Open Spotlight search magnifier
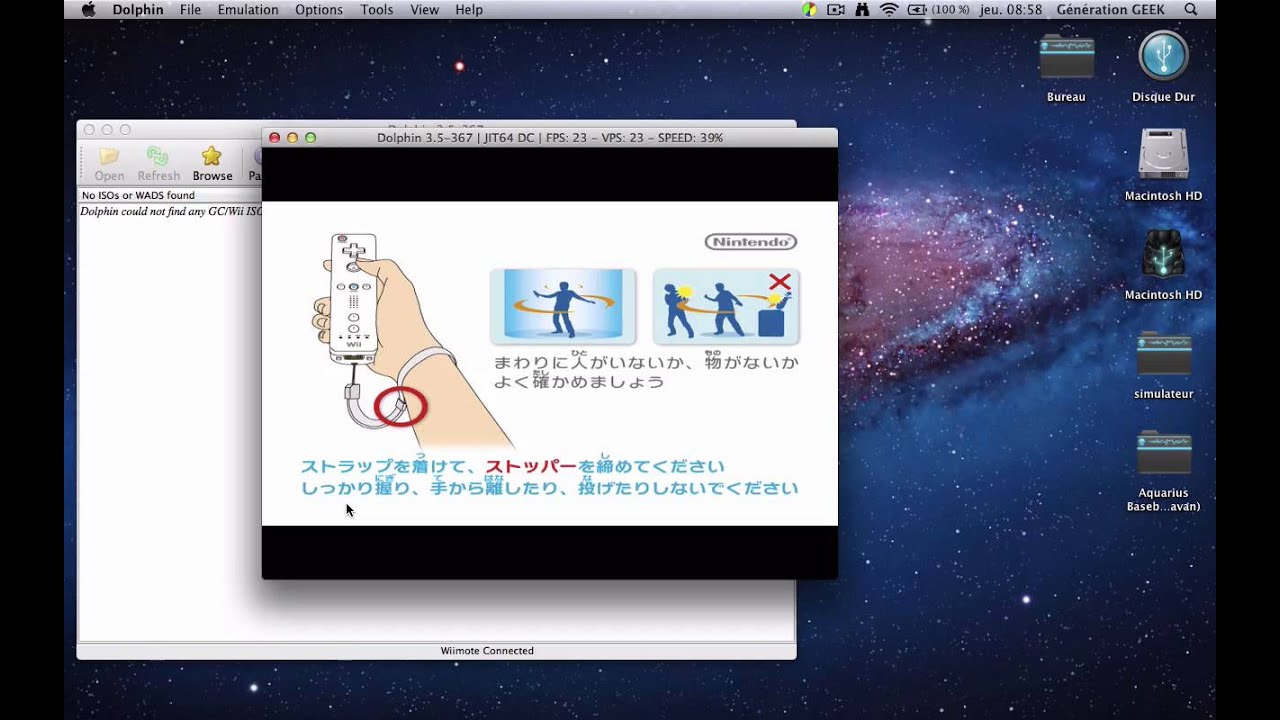Image resolution: width=1280 pixels, height=720 pixels. coord(1190,9)
